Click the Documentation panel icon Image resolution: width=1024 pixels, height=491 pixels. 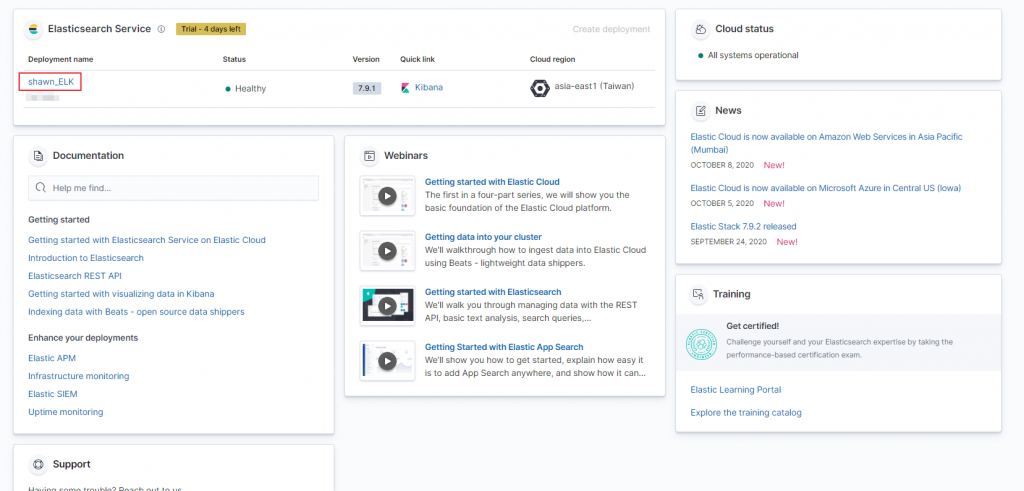coord(39,156)
